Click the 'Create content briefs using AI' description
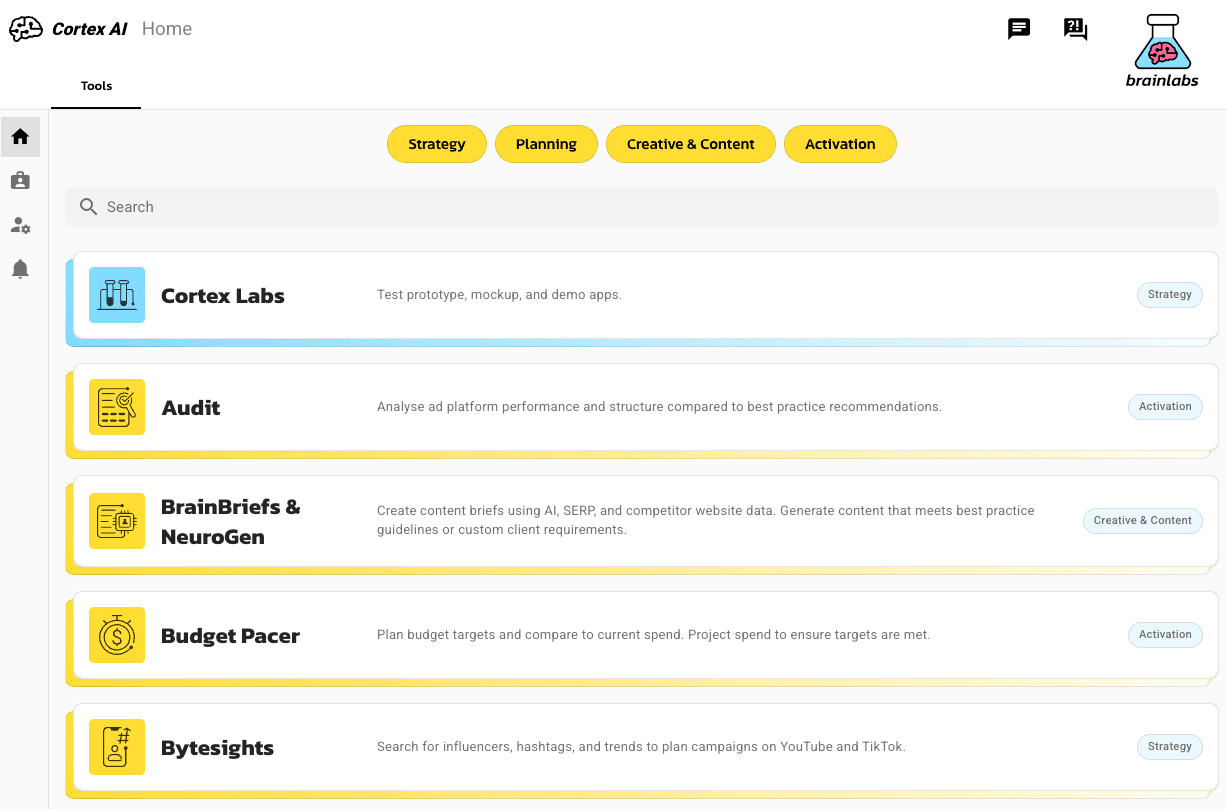 [706, 520]
